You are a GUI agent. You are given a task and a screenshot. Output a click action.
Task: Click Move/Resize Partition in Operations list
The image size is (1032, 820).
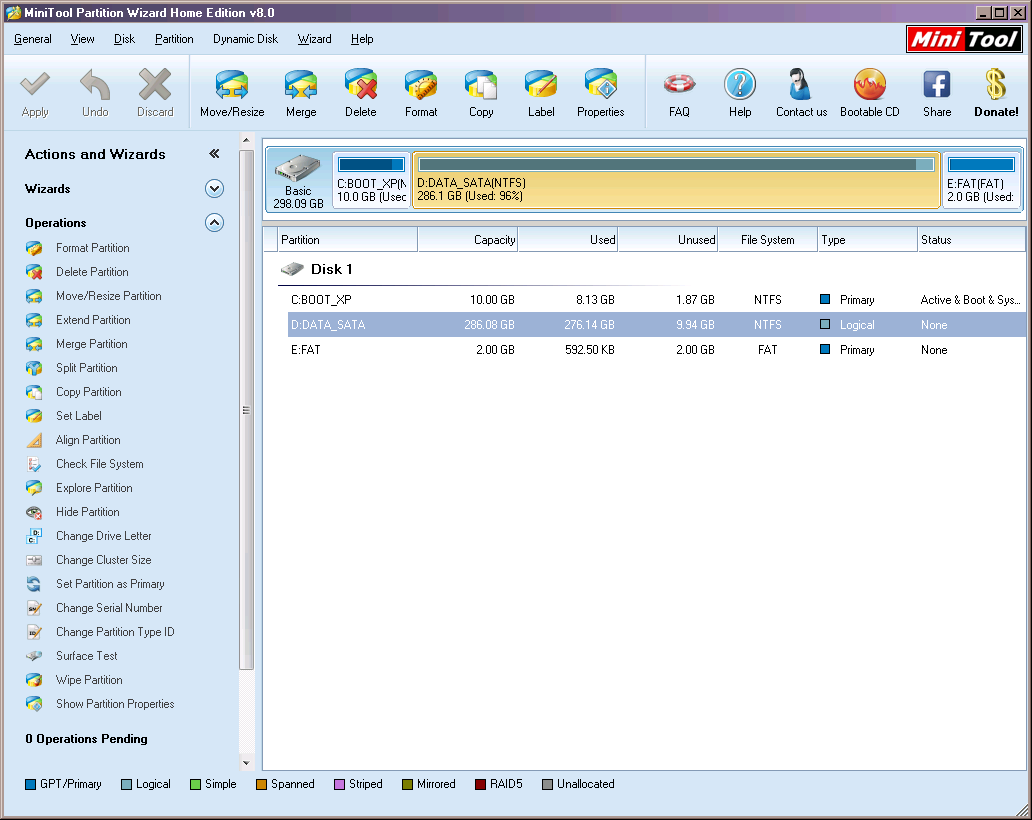pos(109,296)
